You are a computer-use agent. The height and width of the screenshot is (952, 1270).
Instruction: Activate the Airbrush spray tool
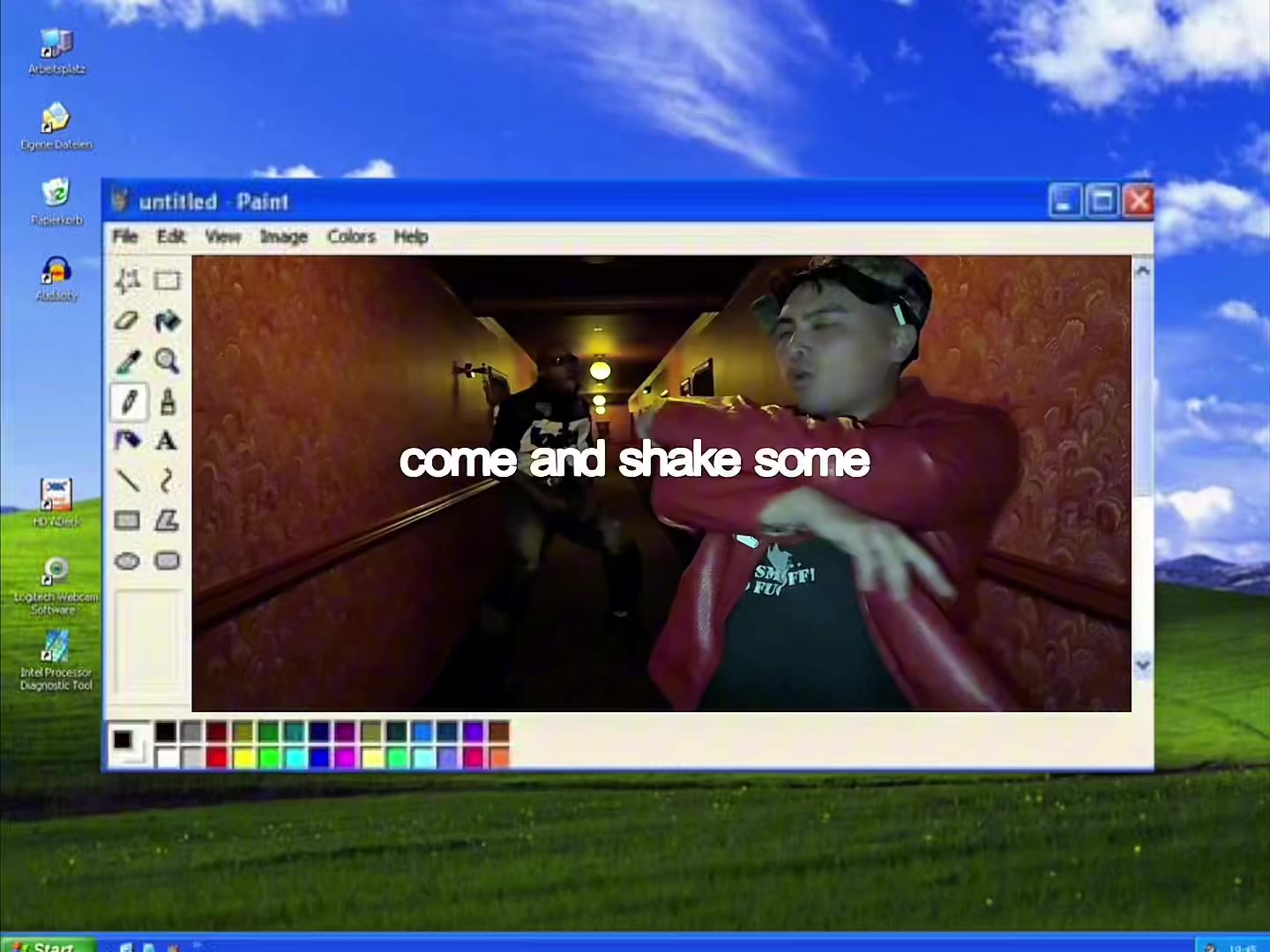(x=128, y=441)
